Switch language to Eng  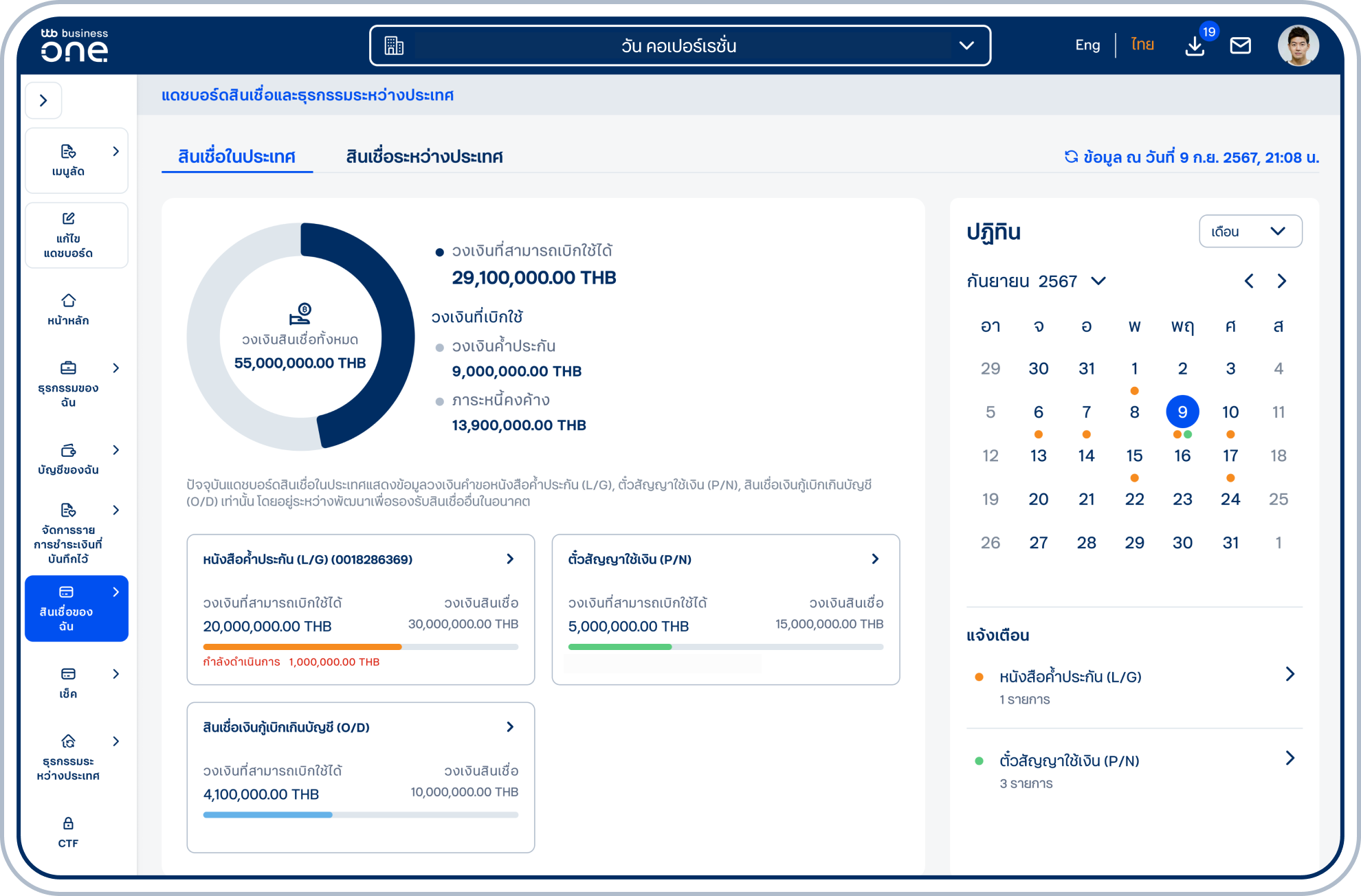click(x=1087, y=45)
